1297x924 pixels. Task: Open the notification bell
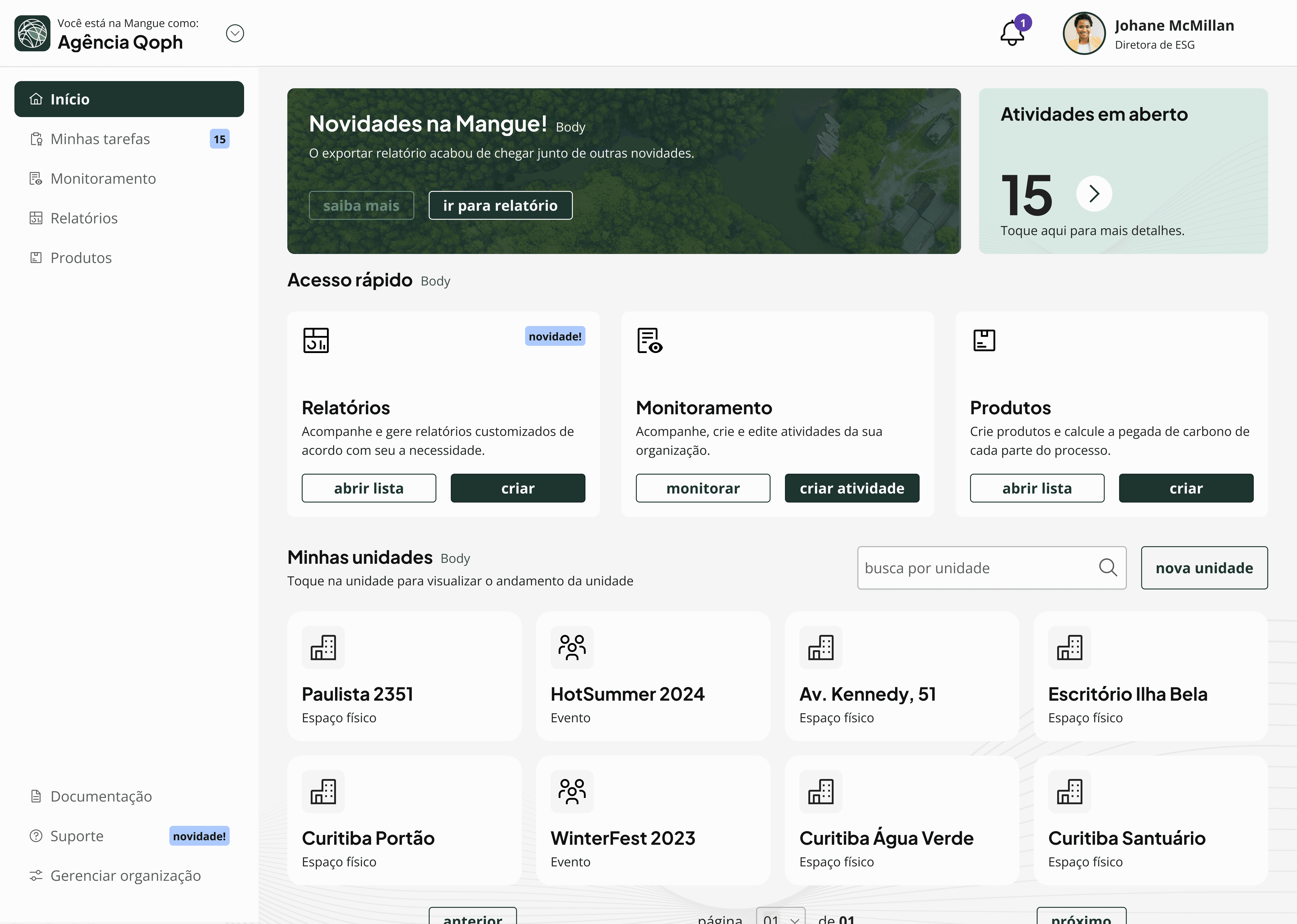click(x=1013, y=33)
